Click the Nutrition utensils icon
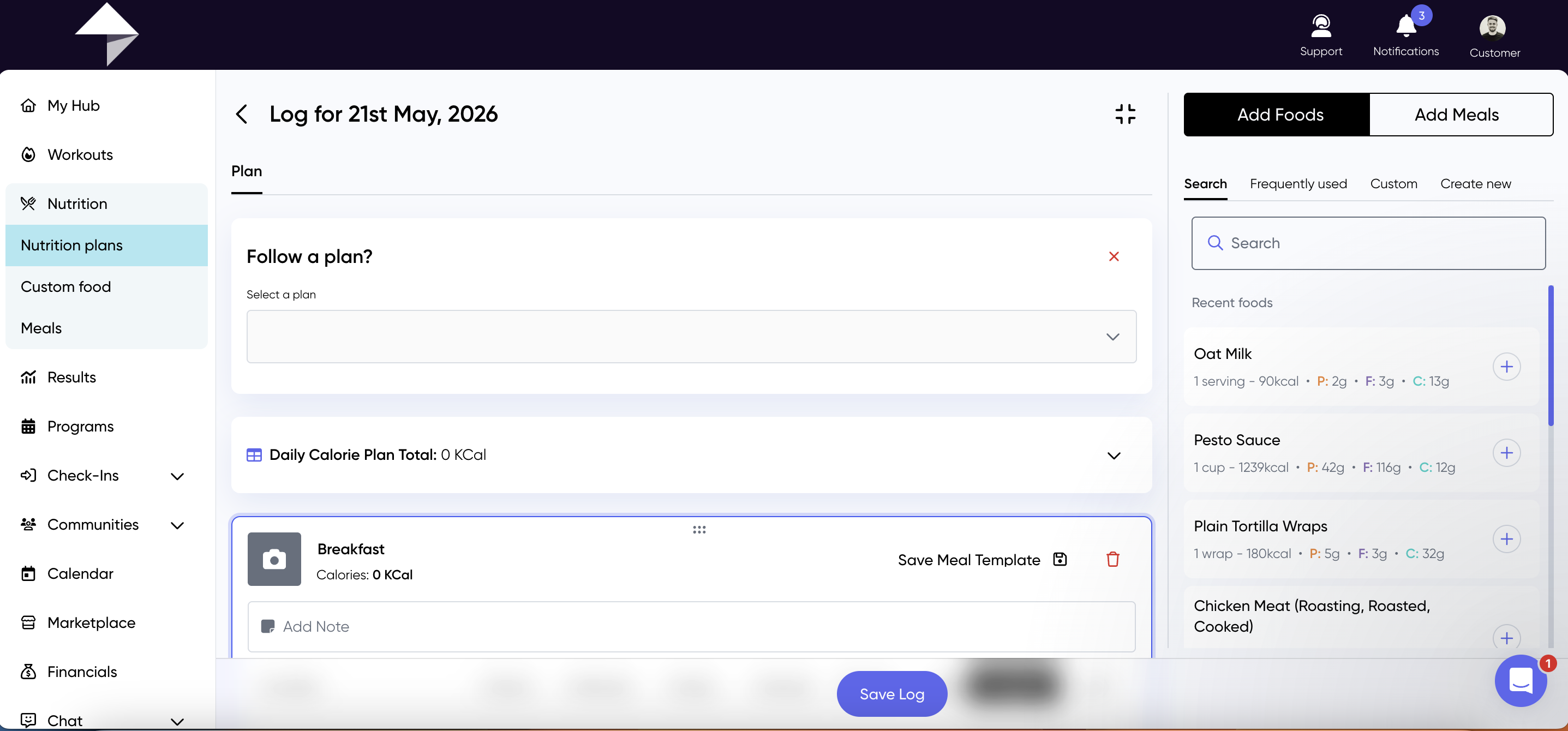 click(x=28, y=203)
